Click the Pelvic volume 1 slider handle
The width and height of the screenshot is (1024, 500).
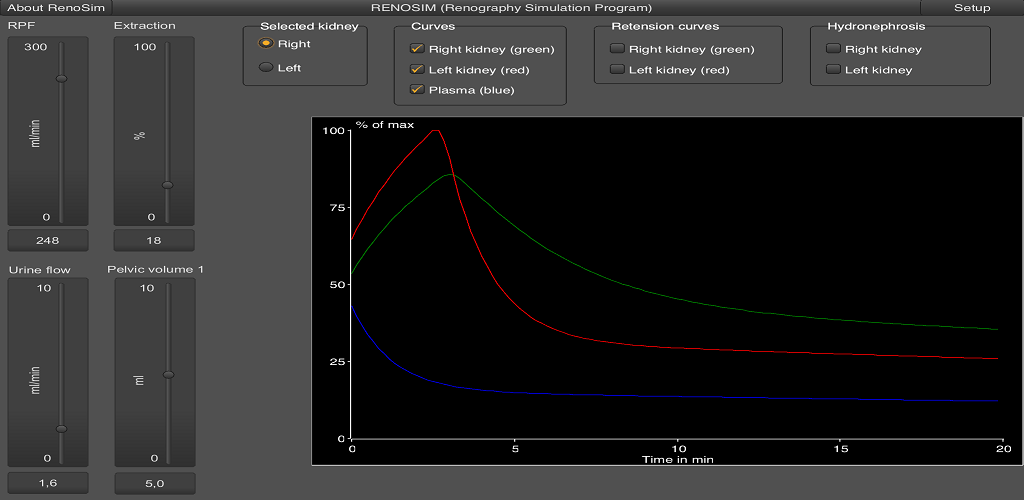[168, 375]
